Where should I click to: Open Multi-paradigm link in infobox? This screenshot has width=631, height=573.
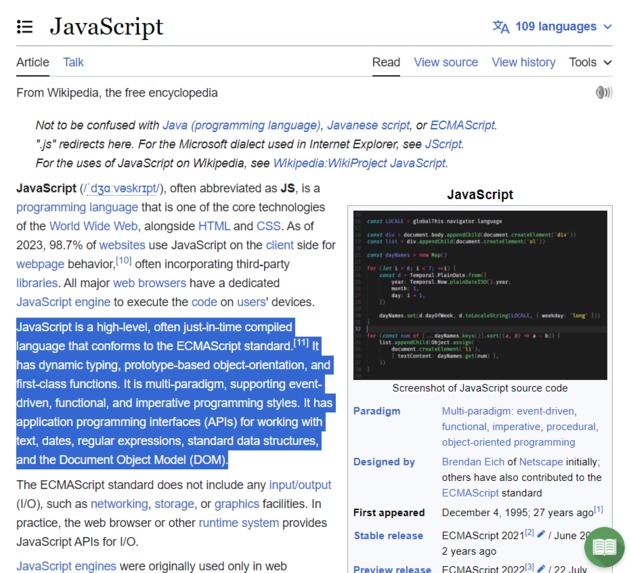point(476,411)
